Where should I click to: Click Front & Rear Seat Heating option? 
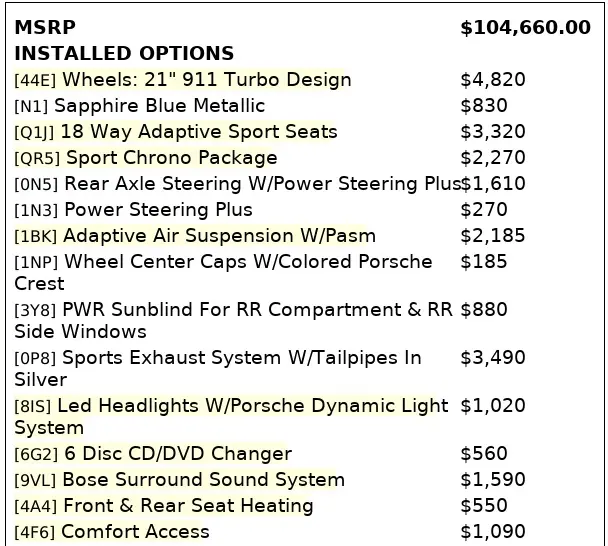(187, 506)
